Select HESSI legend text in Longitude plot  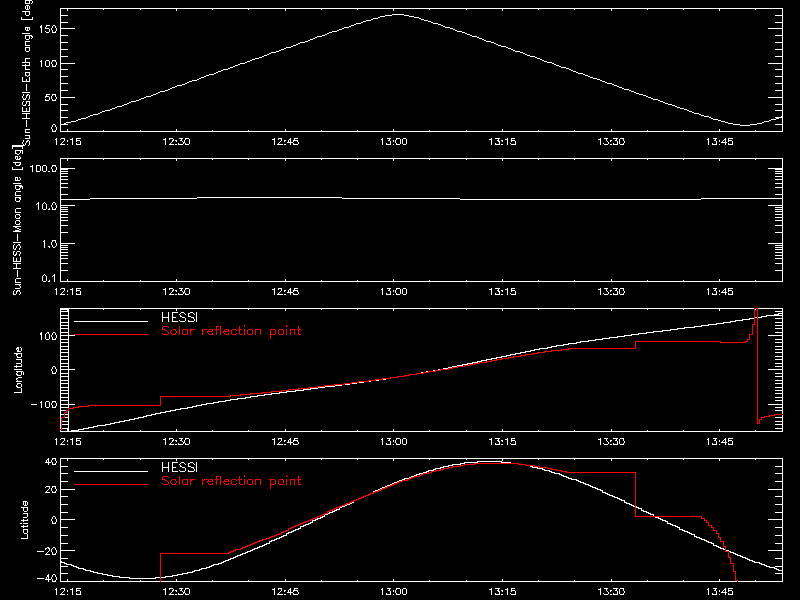click(x=179, y=317)
